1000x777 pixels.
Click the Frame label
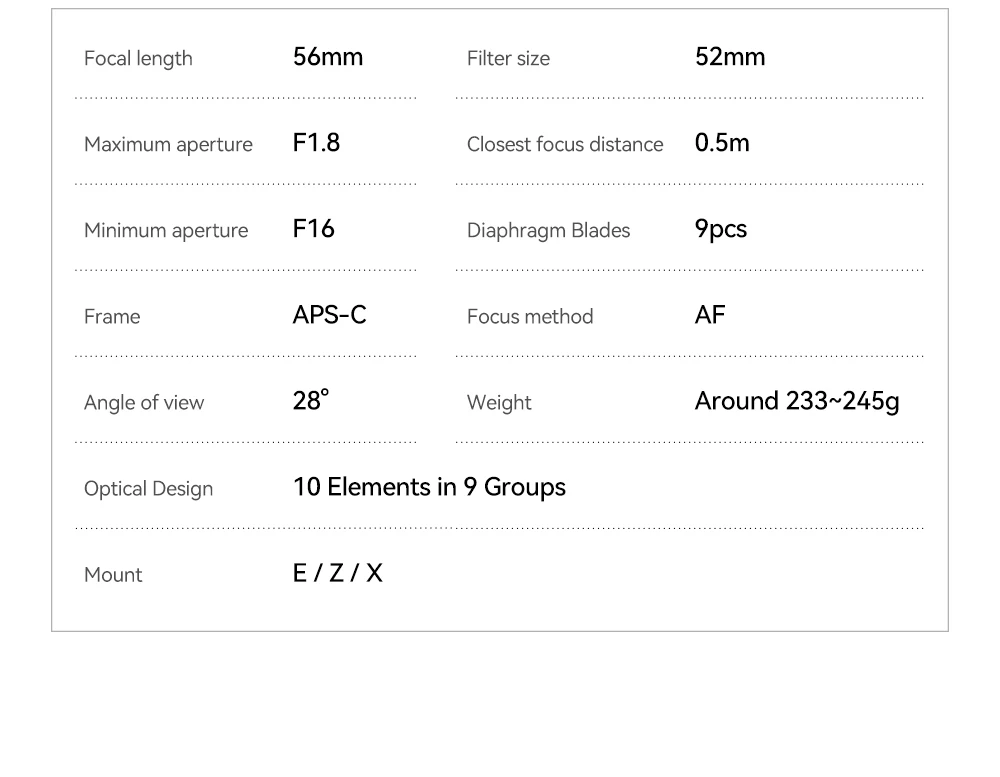[112, 316]
